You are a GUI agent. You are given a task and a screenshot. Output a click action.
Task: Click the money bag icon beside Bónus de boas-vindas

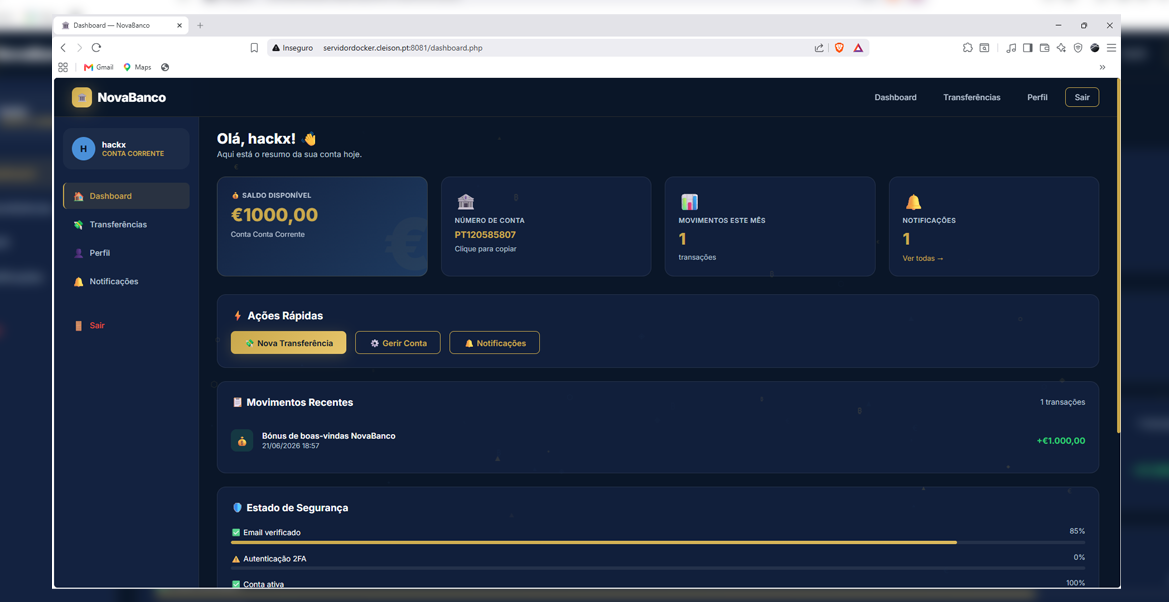[x=242, y=441]
